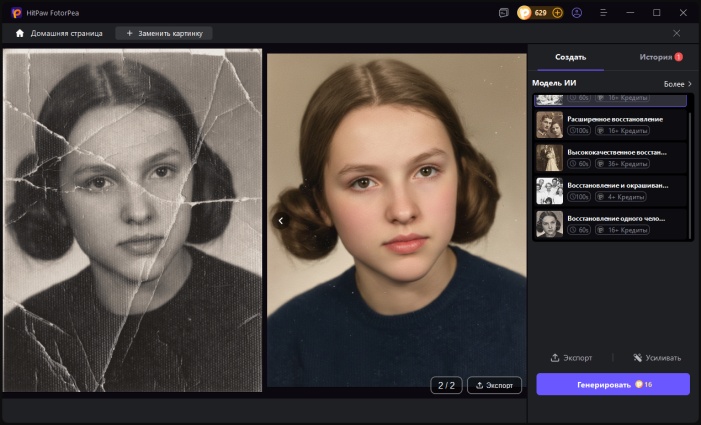
Task: Open the hamburger menu in title bar
Action: point(603,13)
